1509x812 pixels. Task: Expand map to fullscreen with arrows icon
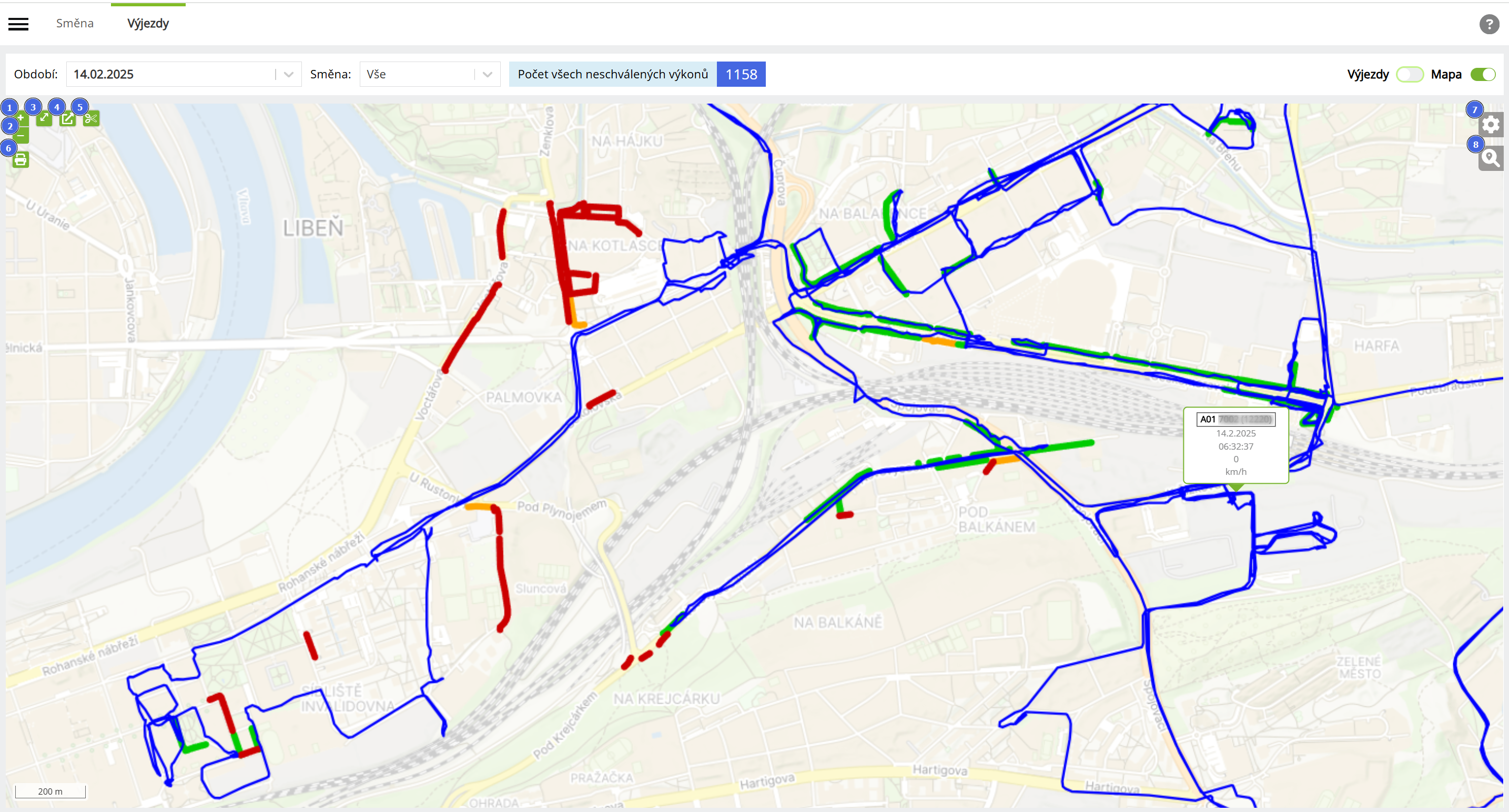coord(45,118)
